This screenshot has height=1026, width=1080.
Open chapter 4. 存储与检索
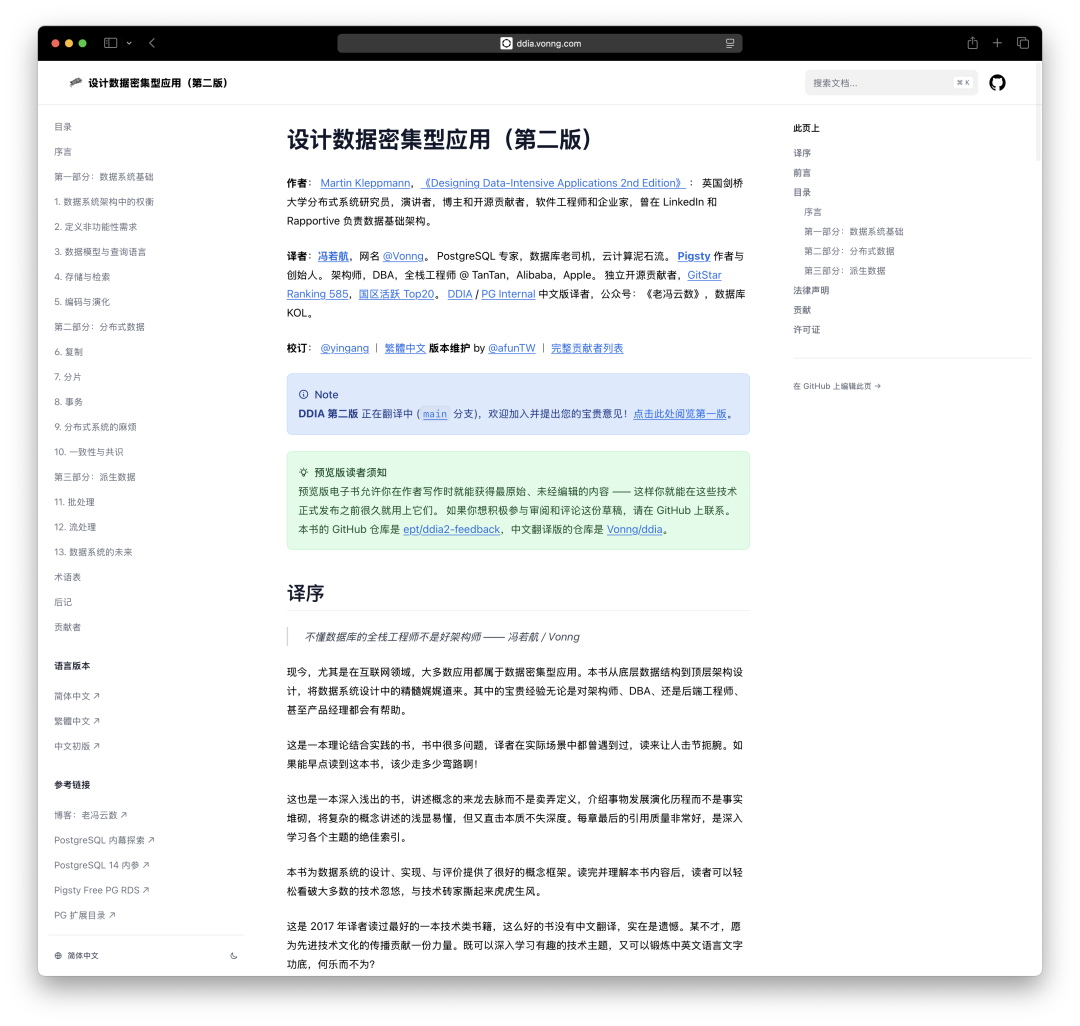coord(82,277)
